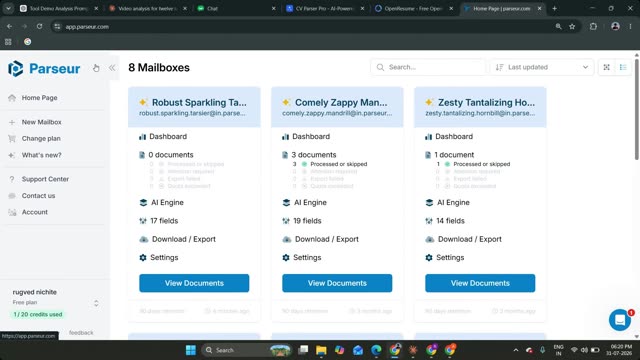
Task: Open What's new? in sidebar
Action: pos(41,155)
